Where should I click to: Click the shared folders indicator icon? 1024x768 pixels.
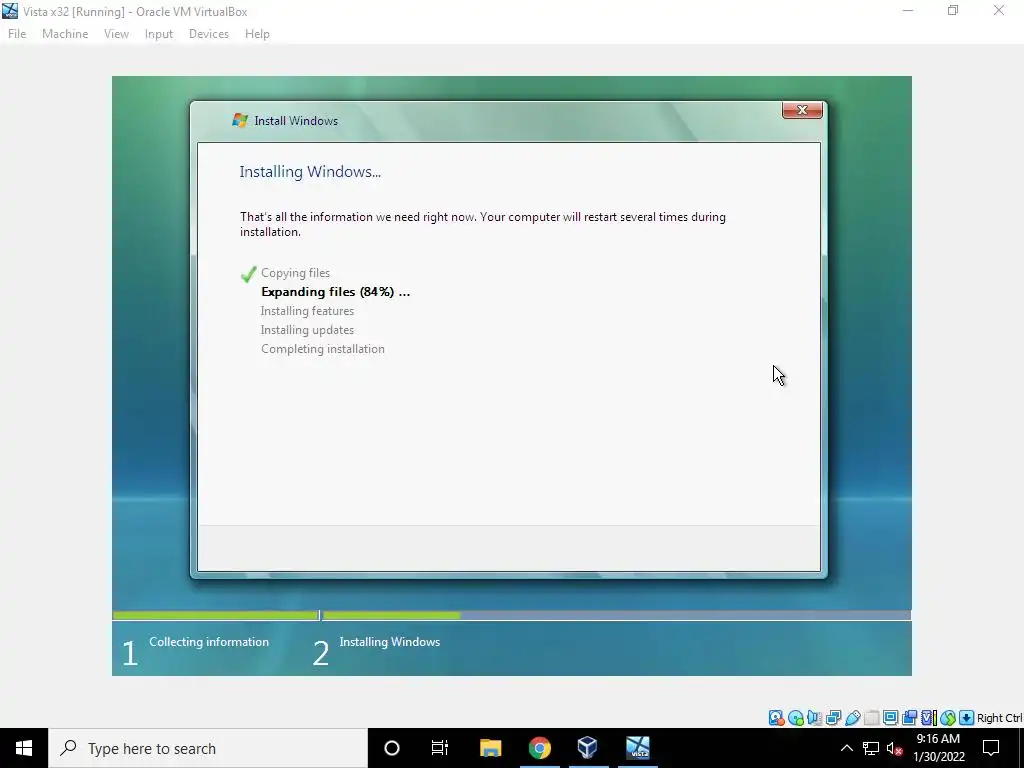coord(871,718)
